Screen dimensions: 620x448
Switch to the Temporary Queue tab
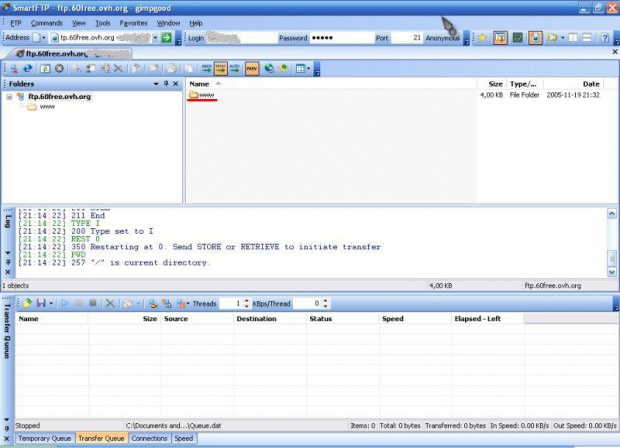pos(44,438)
